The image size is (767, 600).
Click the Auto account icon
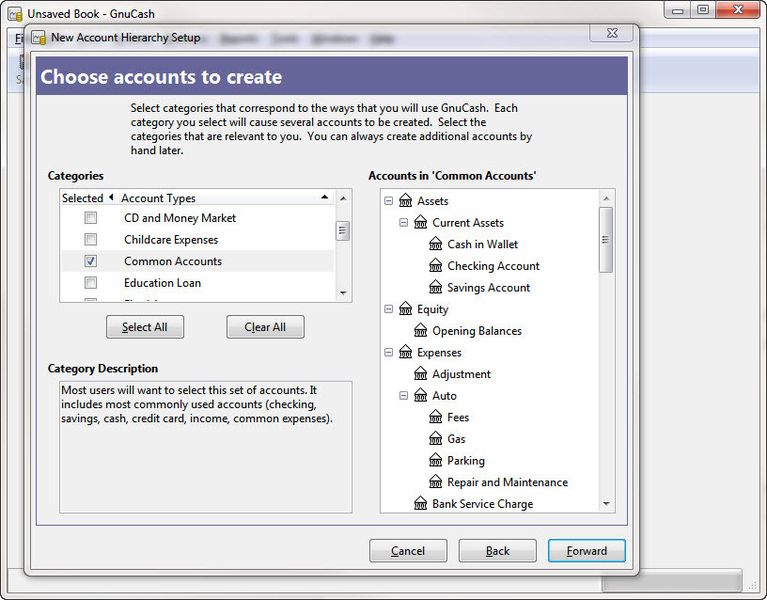point(421,395)
